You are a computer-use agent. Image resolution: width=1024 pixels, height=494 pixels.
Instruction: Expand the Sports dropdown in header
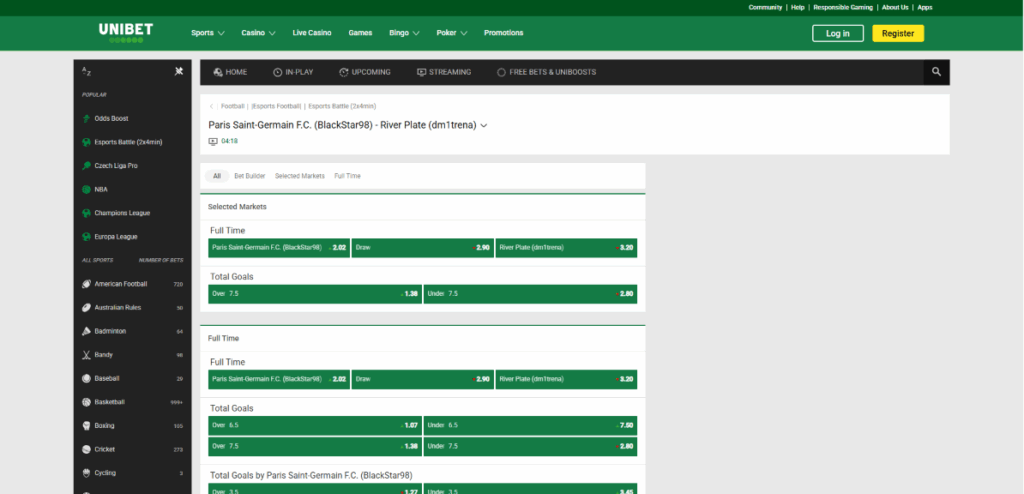tap(208, 33)
